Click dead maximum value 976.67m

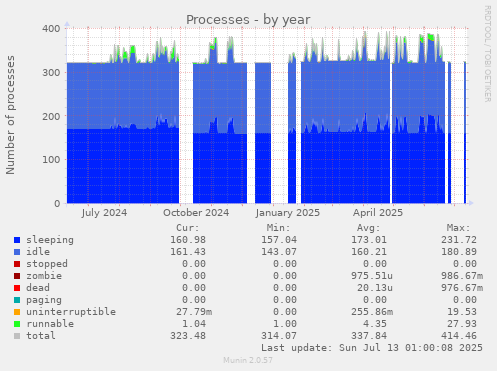coord(462,288)
